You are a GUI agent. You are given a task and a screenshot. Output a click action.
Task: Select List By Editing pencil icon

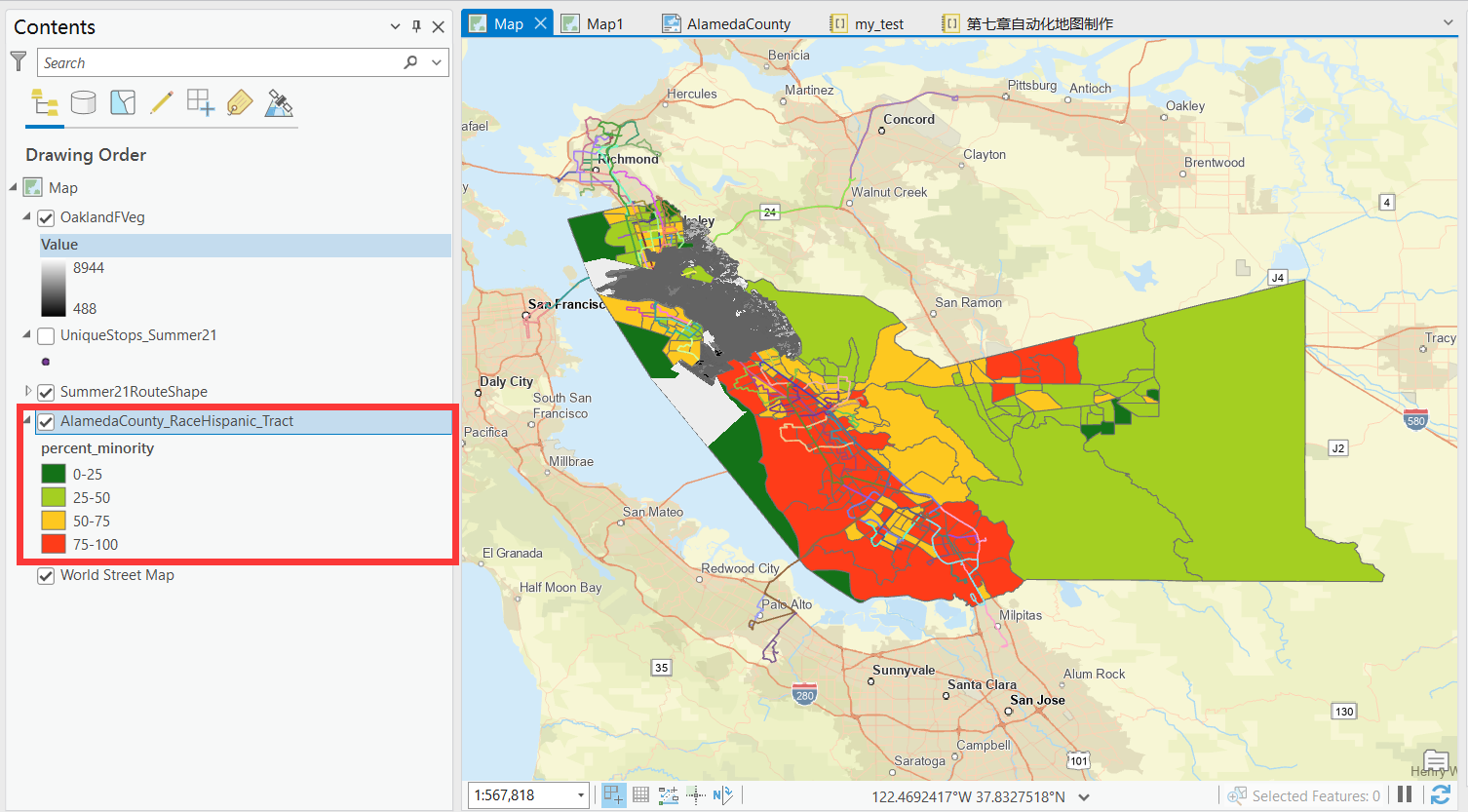click(162, 102)
